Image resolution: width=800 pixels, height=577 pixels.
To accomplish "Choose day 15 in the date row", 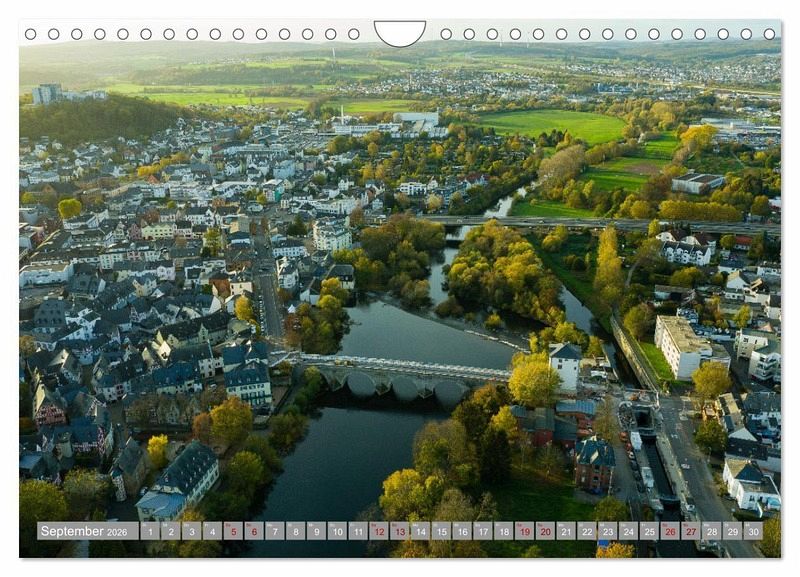I will (x=441, y=531).
